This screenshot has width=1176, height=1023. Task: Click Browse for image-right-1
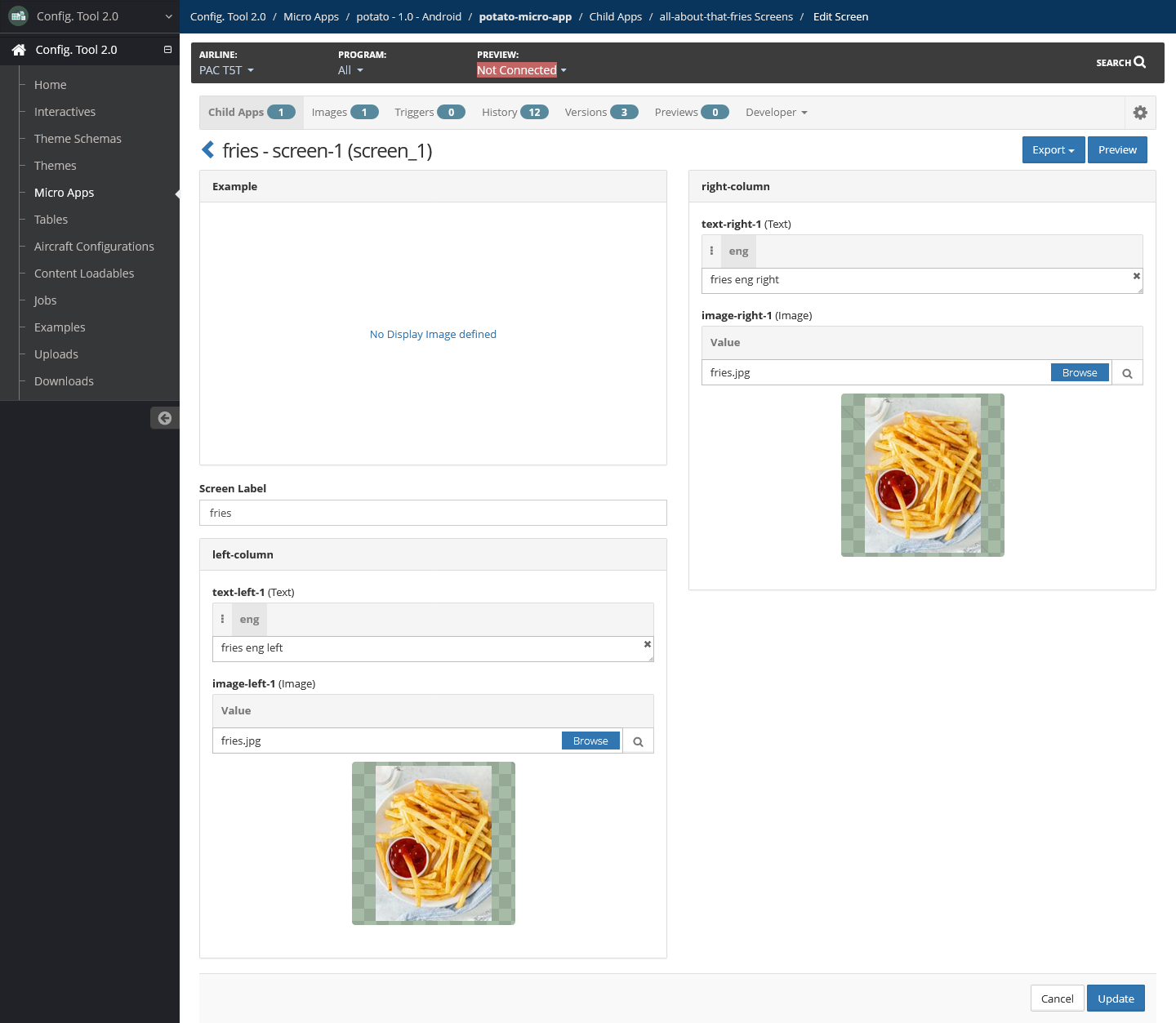[1080, 372]
